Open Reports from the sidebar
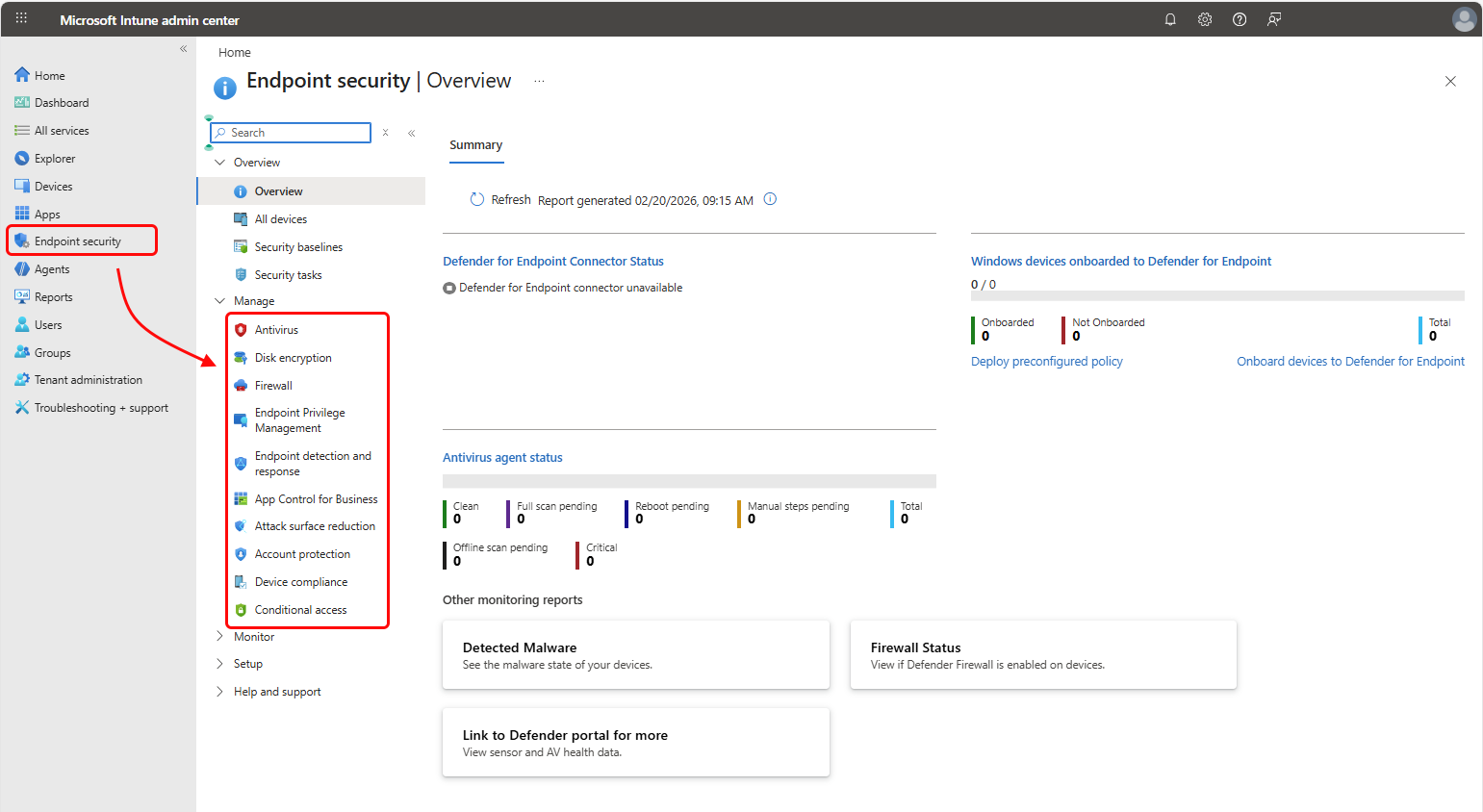Viewport: 1483px width, 812px height. click(53, 296)
